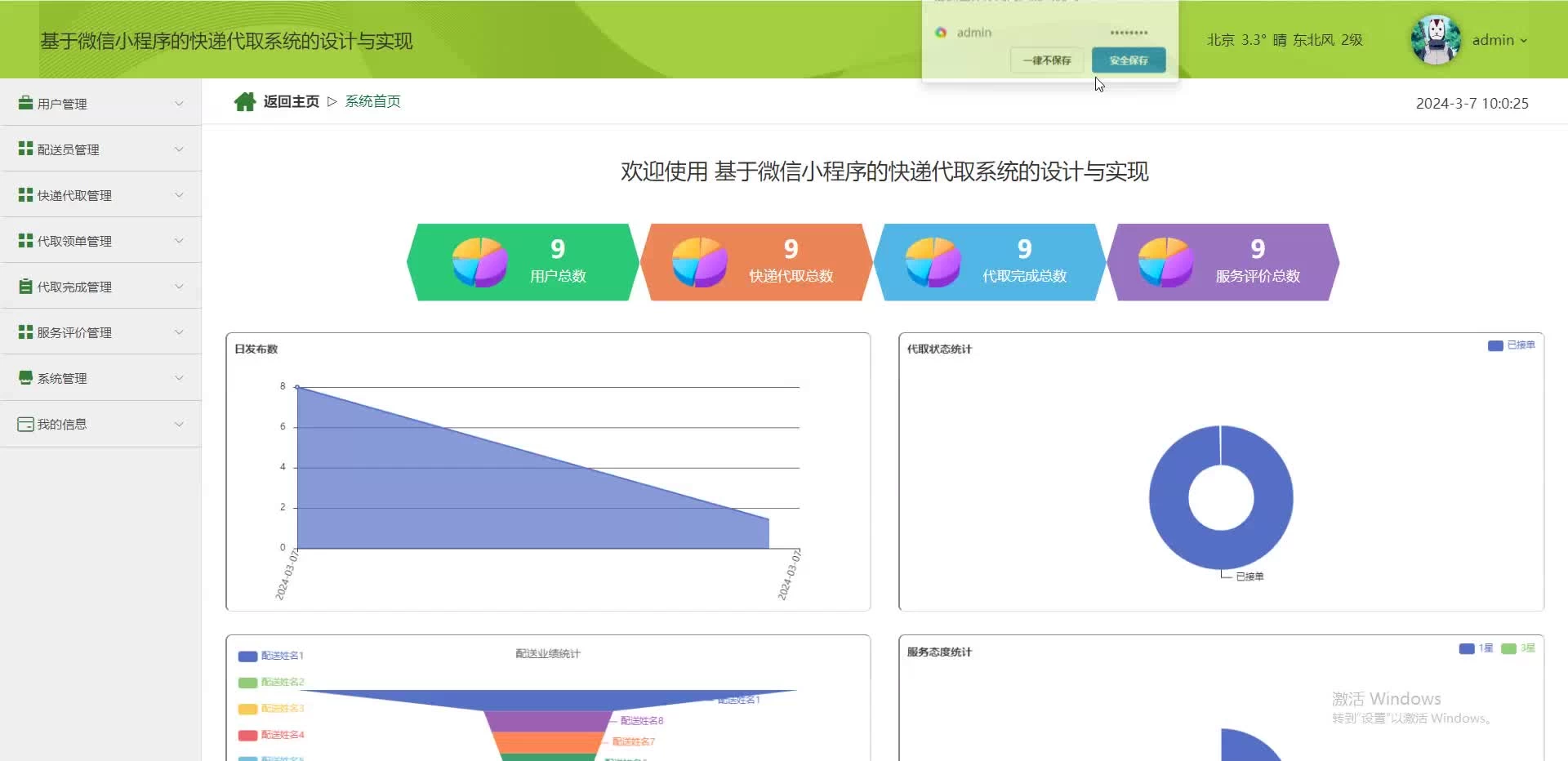Click the pie icon on 用户总数 card

click(x=480, y=262)
